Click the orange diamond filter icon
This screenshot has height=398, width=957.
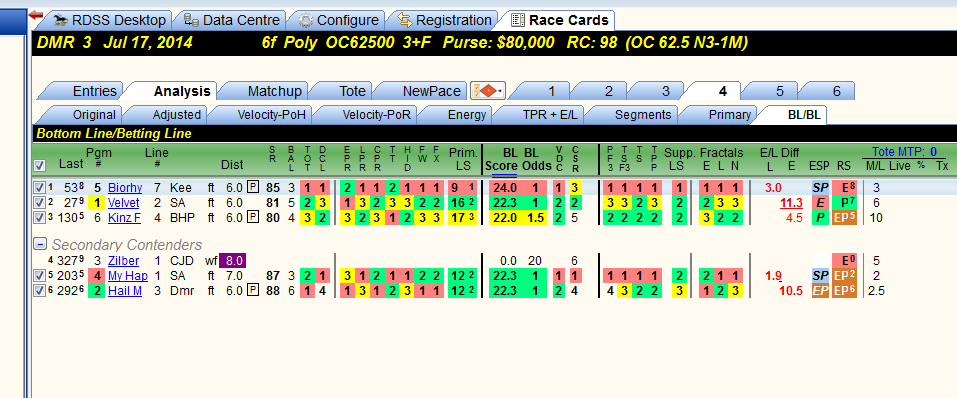click(487, 92)
